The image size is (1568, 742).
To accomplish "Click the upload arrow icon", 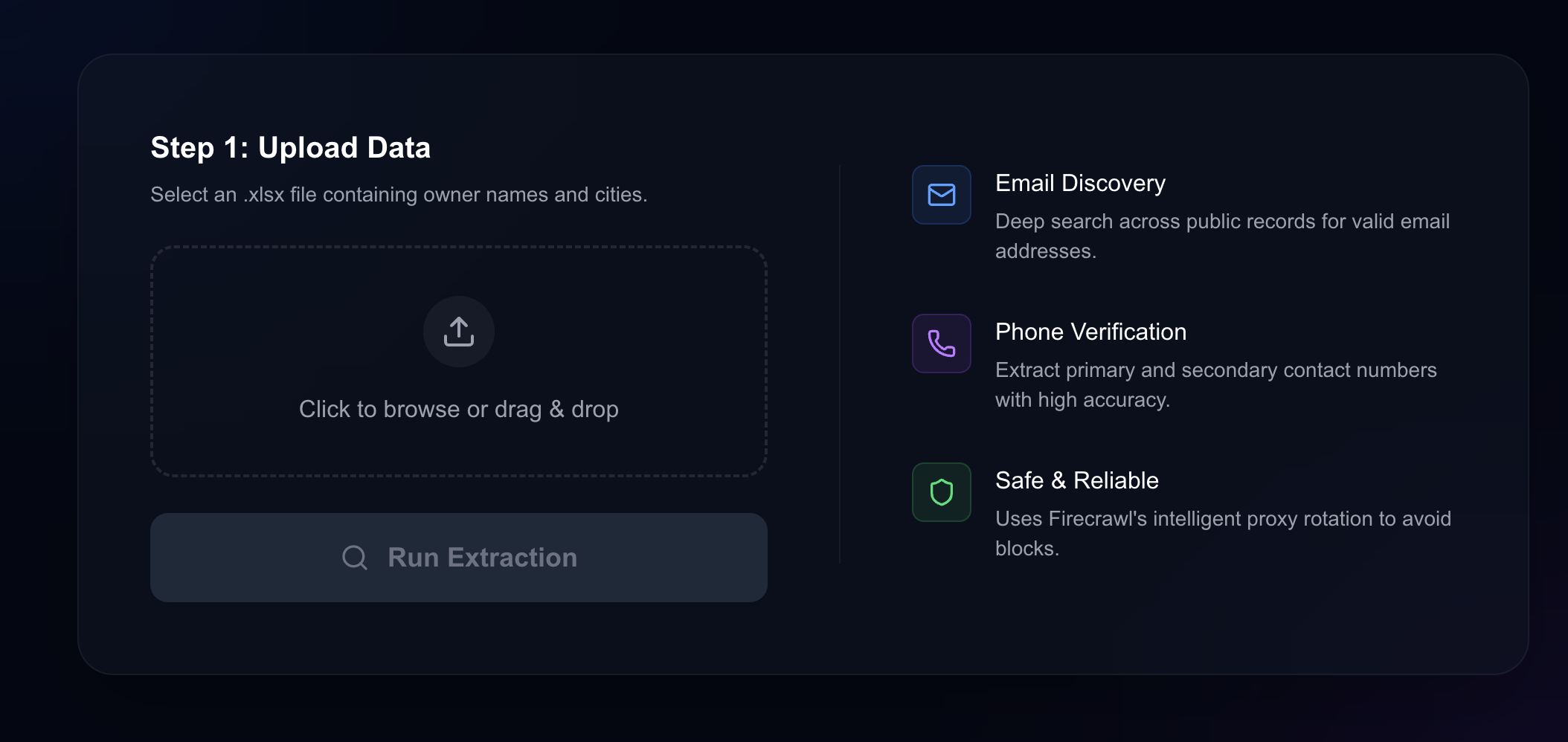I will point(459,332).
